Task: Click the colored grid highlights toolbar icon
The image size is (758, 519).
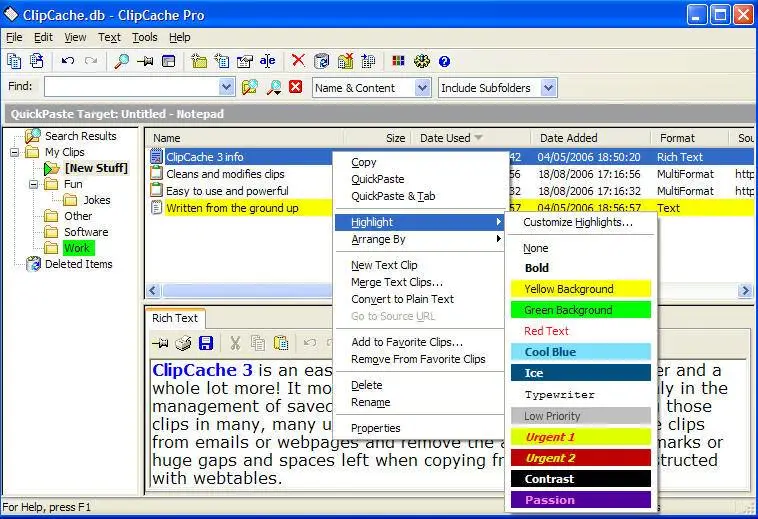Action: click(398, 60)
